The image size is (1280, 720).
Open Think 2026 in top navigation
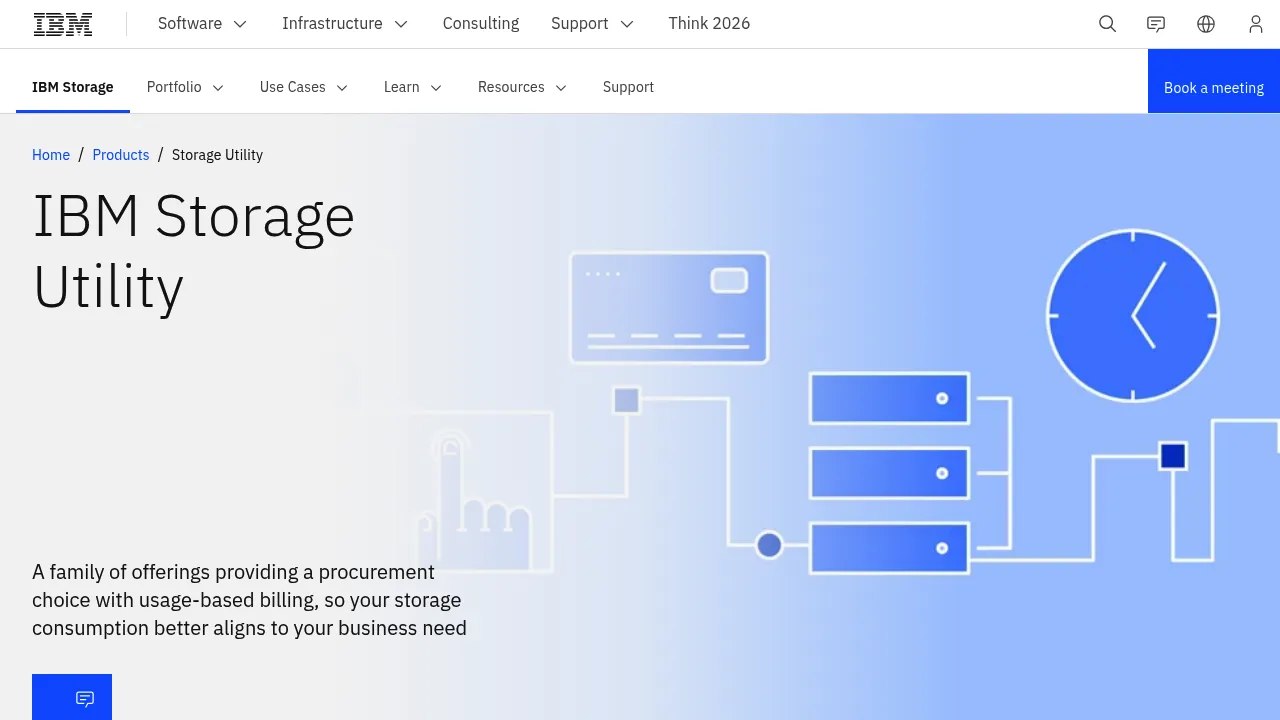coord(709,24)
